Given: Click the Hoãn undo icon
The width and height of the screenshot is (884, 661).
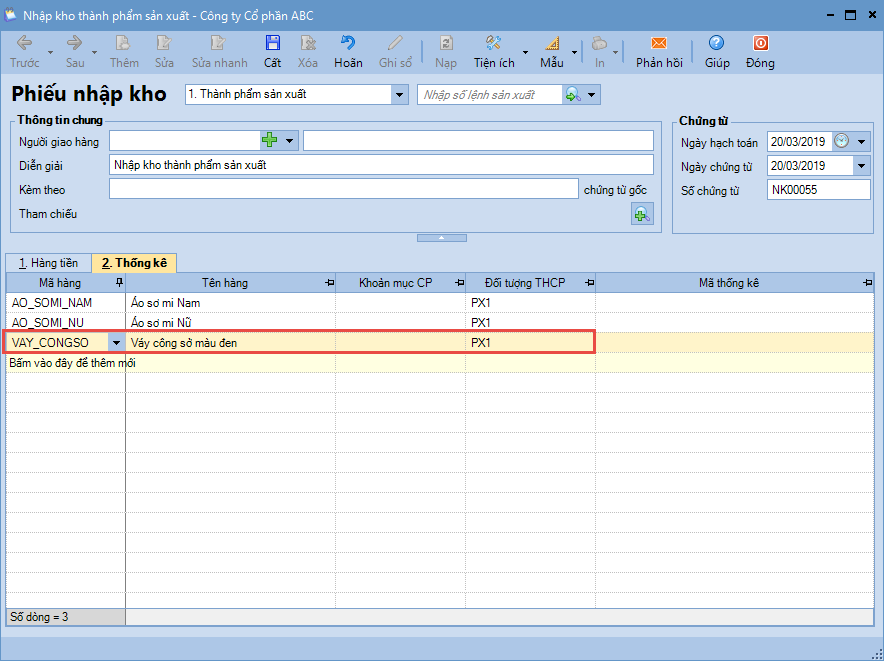Looking at the screenshot, I should 348,43.
